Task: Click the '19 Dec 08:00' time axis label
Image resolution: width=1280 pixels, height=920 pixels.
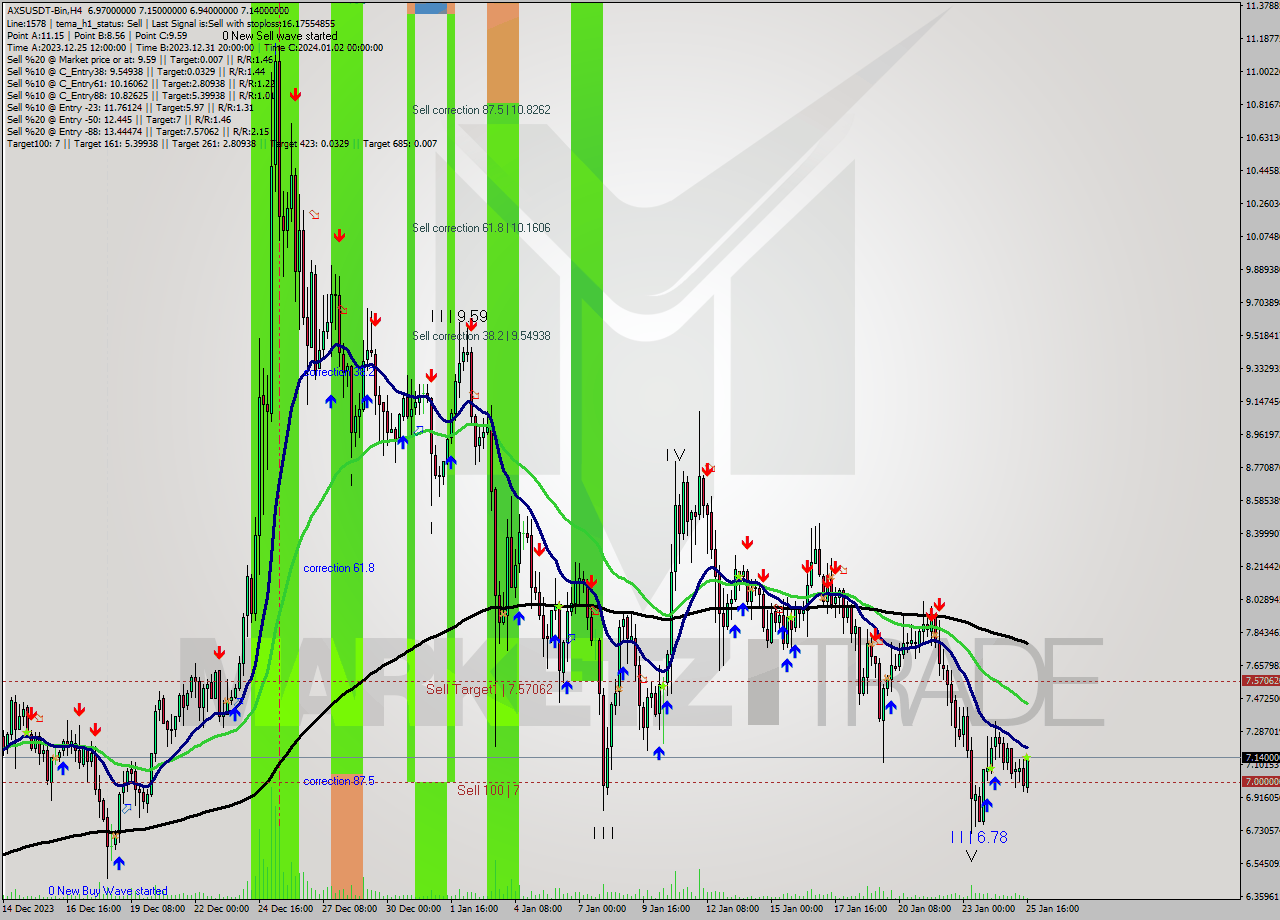Action: pyautogui.click(x=158, y=909)
